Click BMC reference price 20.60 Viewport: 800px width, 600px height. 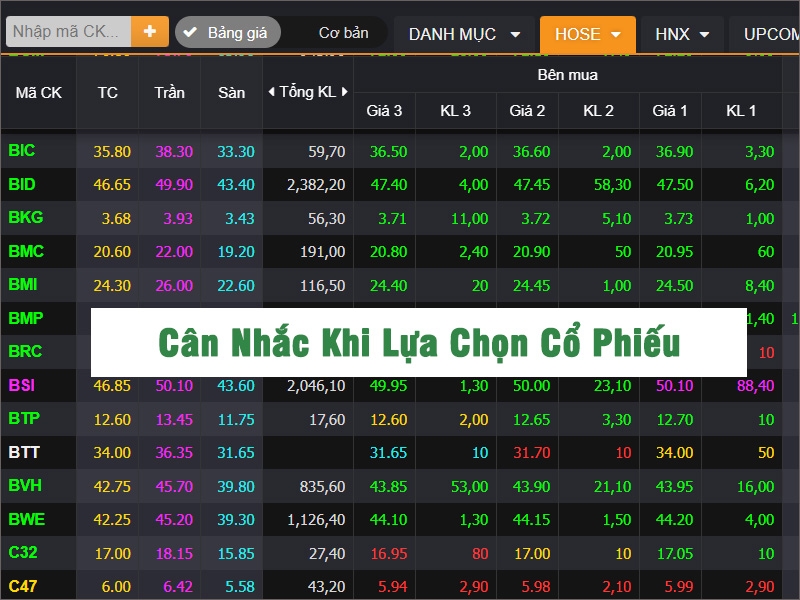(x=112, y=252)
